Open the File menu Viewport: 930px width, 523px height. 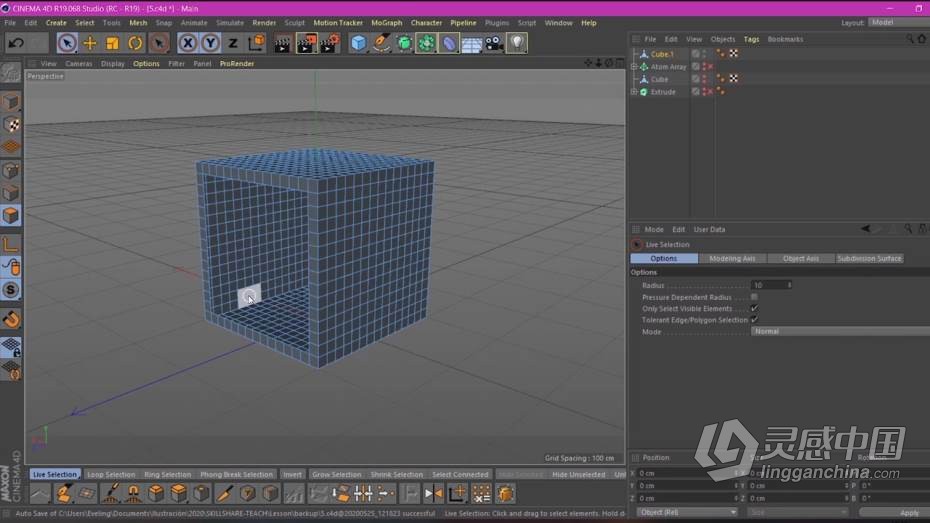[10, 23]
